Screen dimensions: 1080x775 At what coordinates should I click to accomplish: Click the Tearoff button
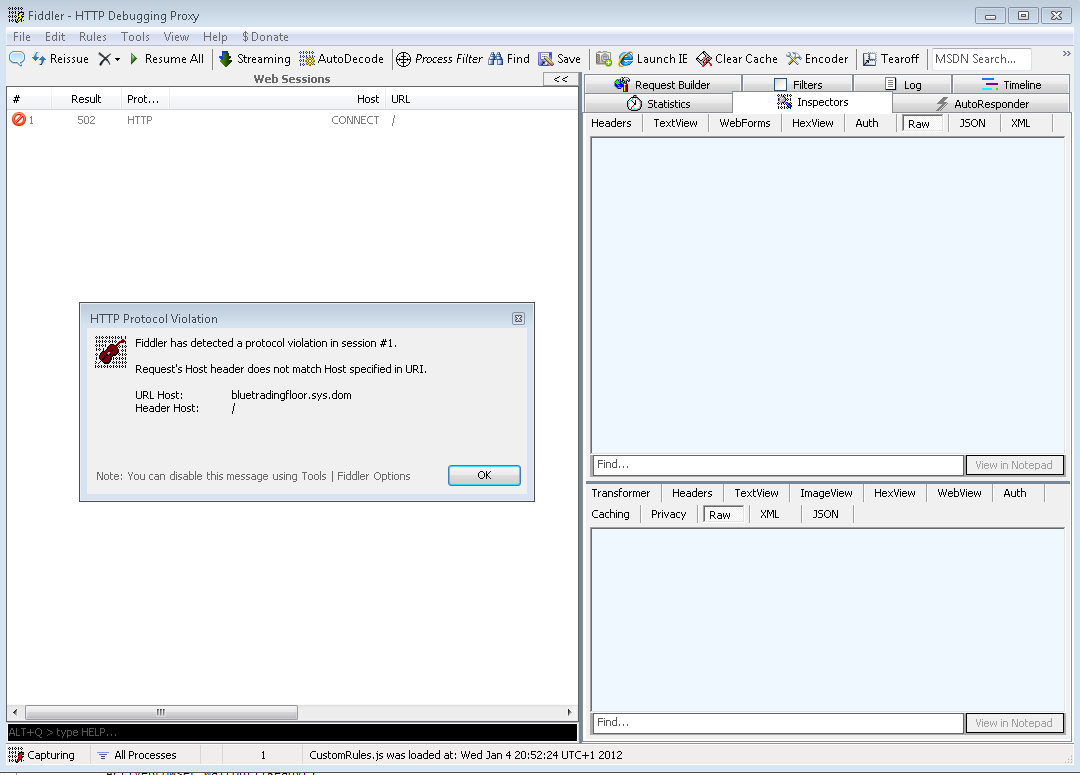[x=891, y=59]
